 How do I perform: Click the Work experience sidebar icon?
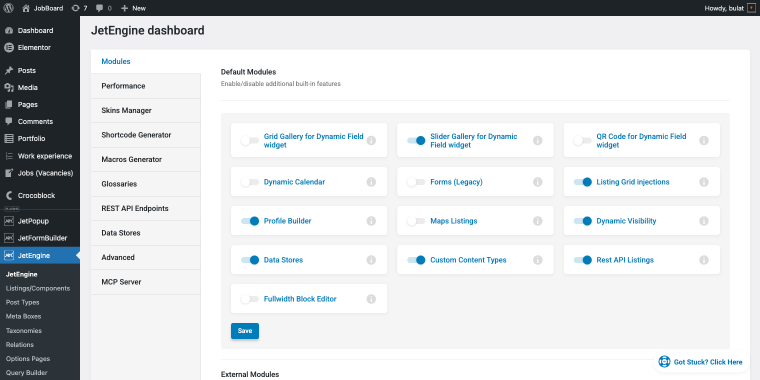(9, 156)
